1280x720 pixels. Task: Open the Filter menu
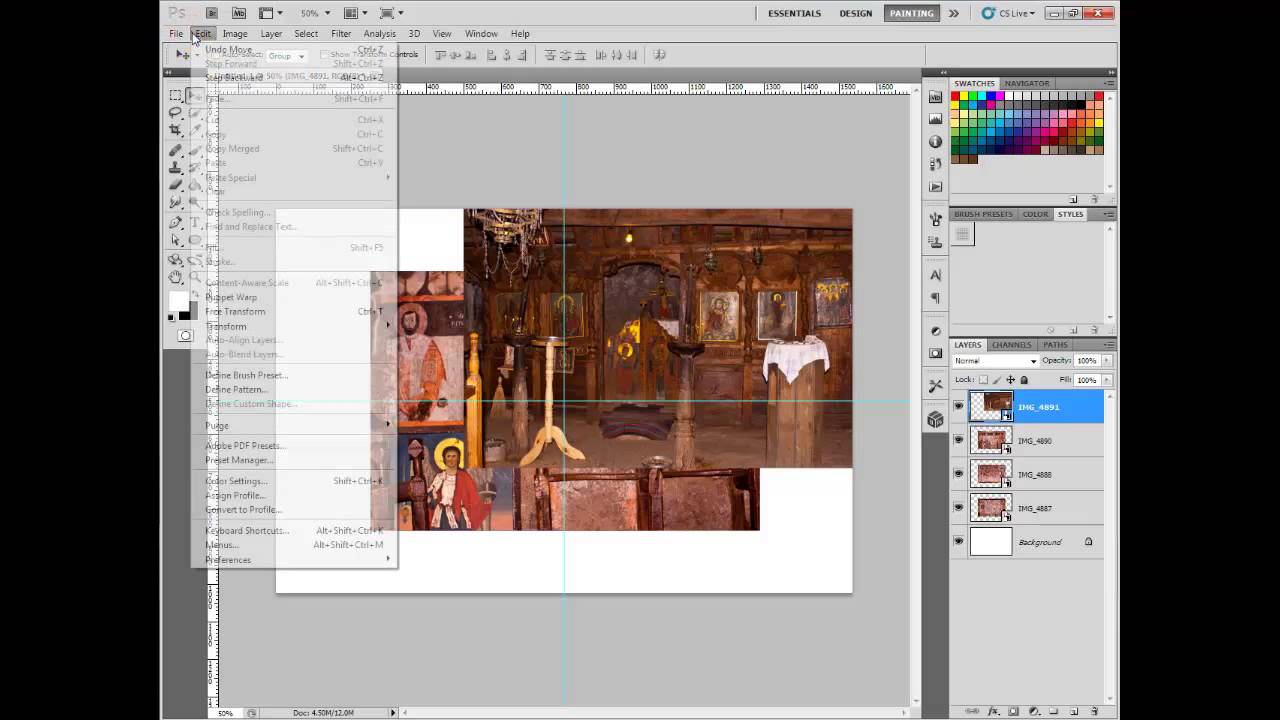(341, 33)
